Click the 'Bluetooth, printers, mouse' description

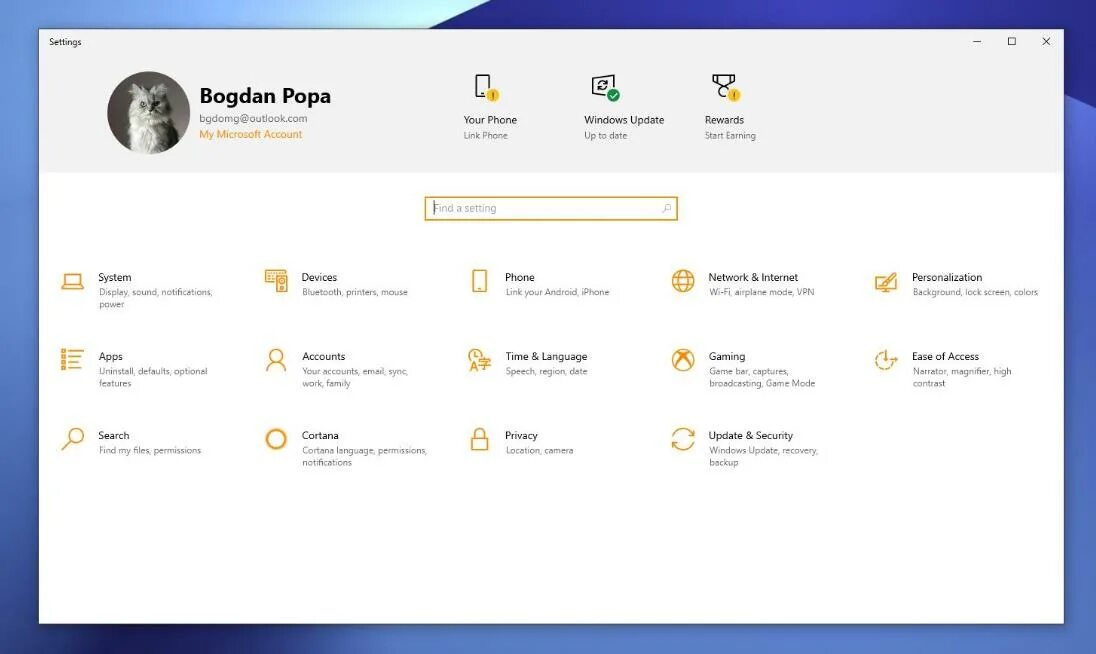354,292
